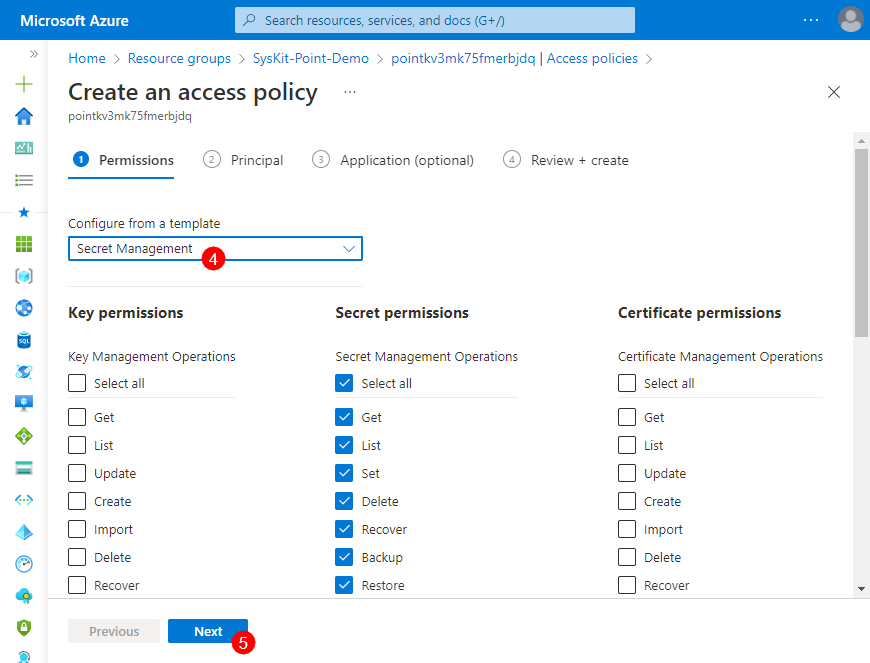Screen dimensions: 870x663
Task: Click the Next button
Action: click(x=208, y=631)
